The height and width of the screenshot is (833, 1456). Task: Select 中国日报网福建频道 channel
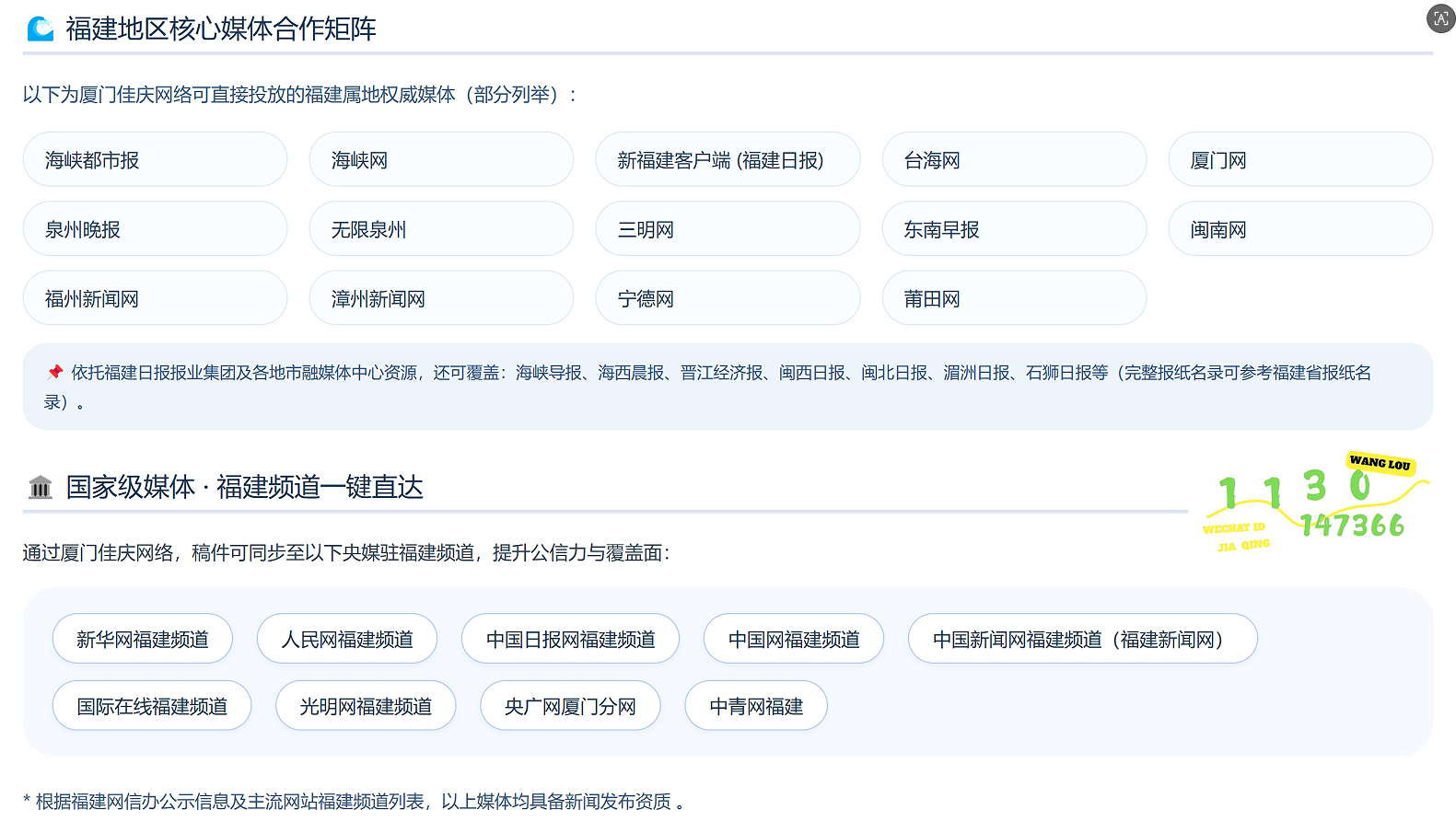point(570,639)
